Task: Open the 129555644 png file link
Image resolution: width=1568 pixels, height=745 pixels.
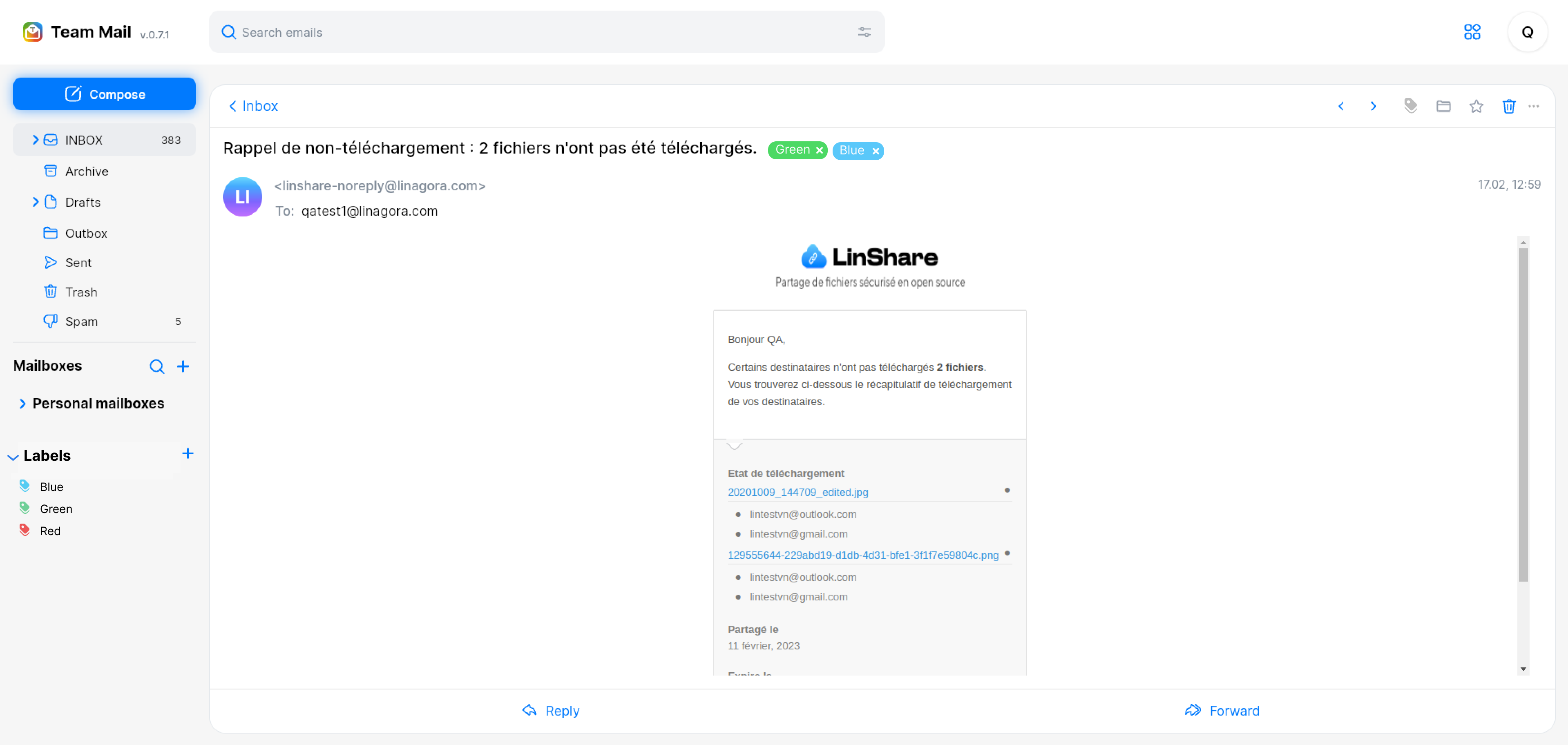Action: point(863,555)
